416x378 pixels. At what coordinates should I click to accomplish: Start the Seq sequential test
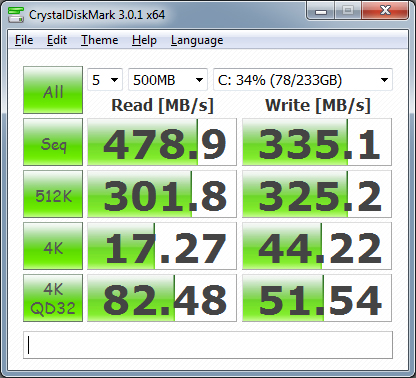(53, 142)
